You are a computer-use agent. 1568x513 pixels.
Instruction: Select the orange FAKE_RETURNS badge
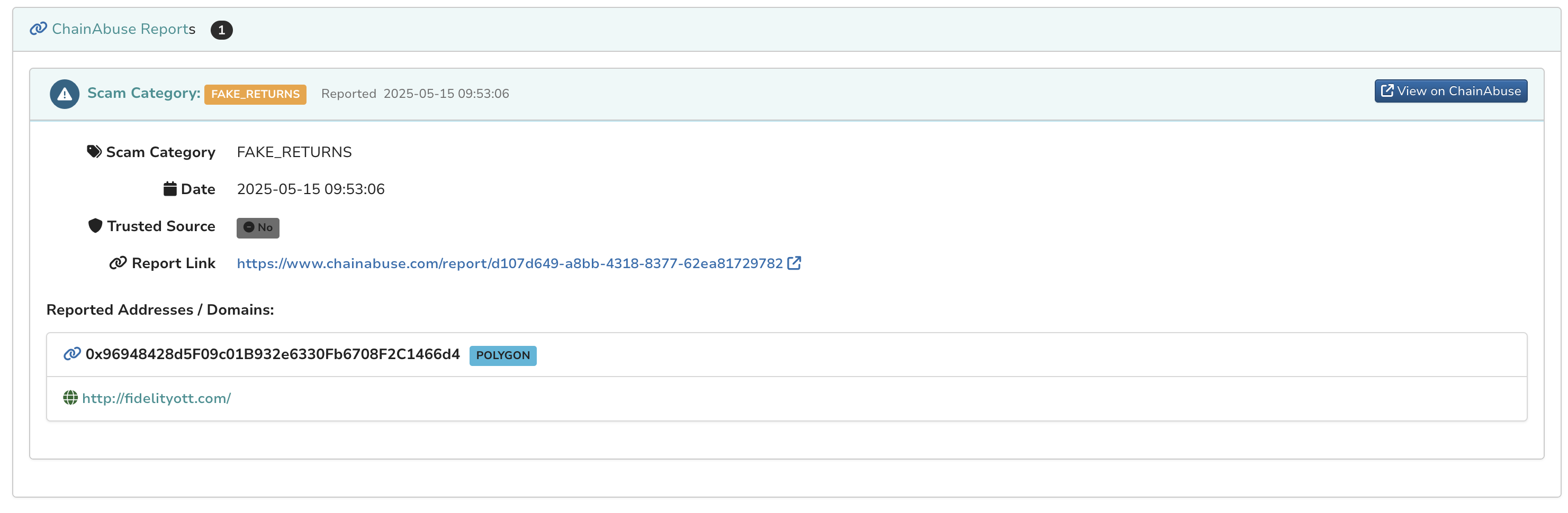click(x=255, y=94)
